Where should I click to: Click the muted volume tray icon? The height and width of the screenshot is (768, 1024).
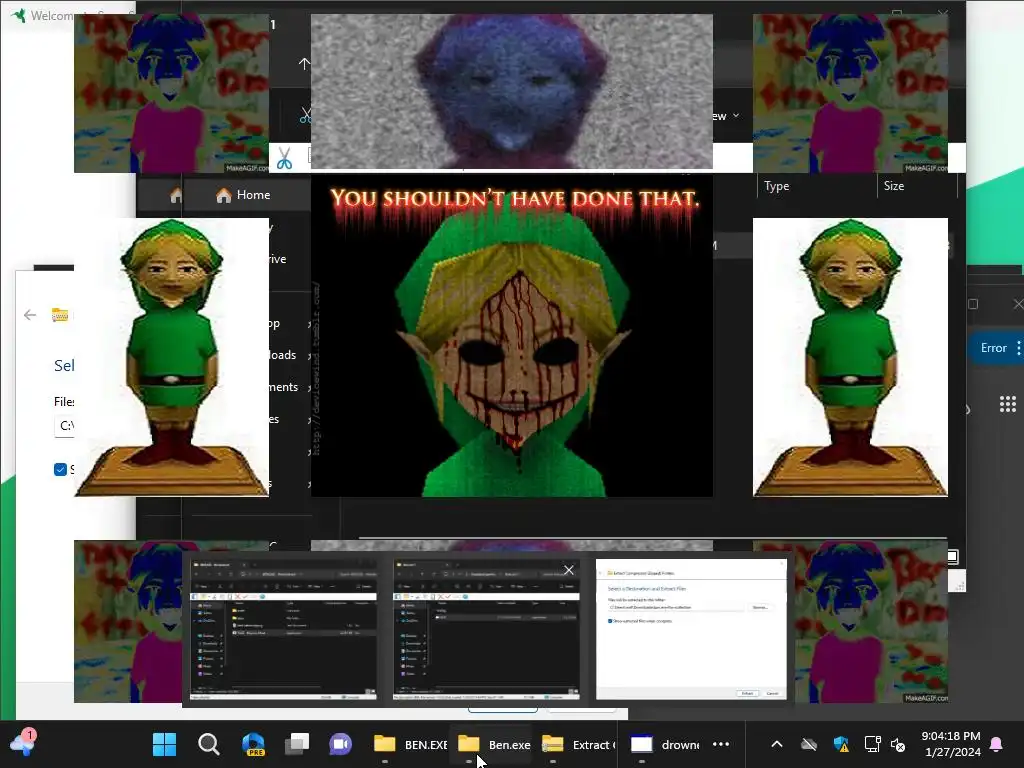click(898, 744)
